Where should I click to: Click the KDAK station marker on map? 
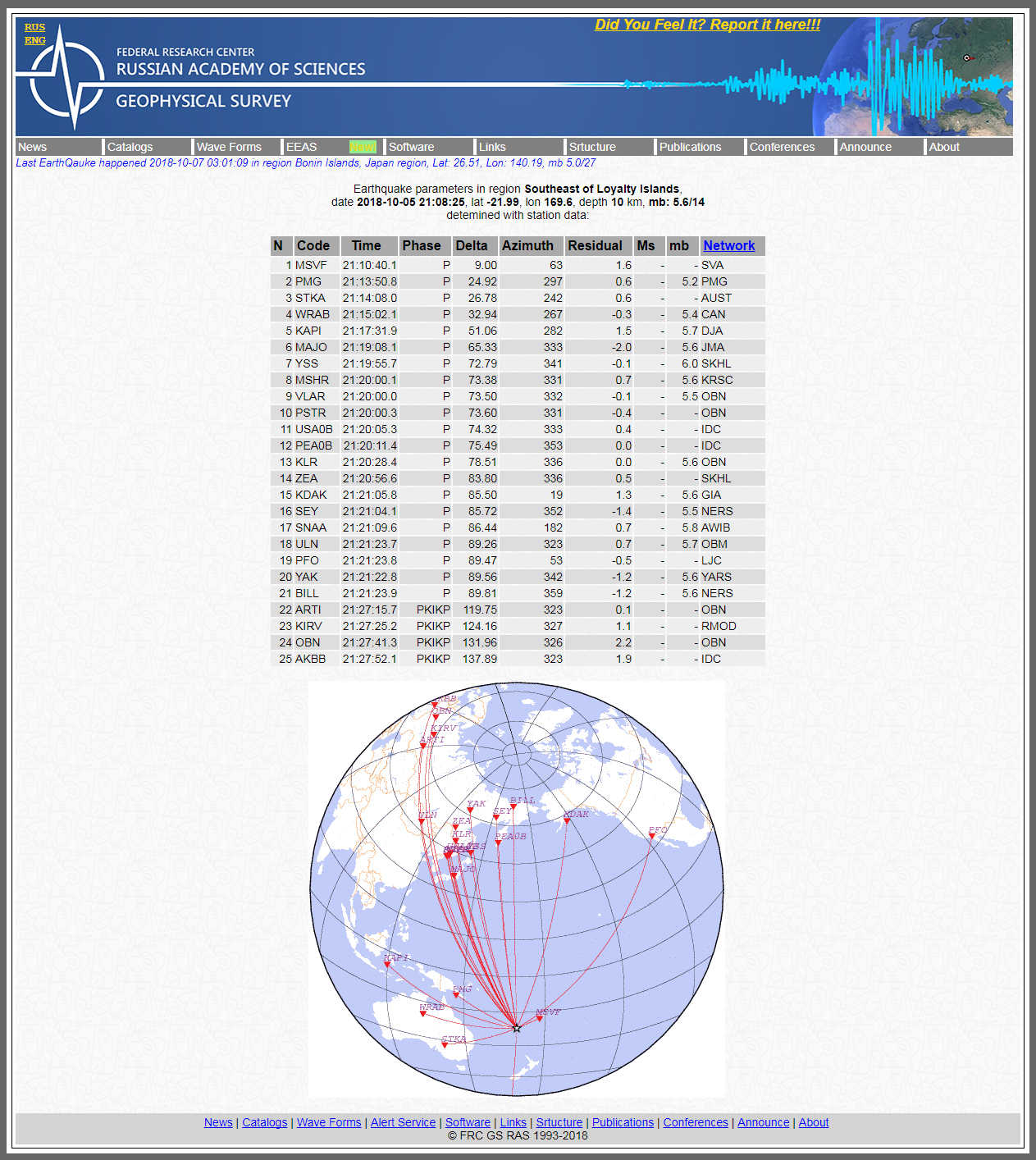(x=567, y=820)
